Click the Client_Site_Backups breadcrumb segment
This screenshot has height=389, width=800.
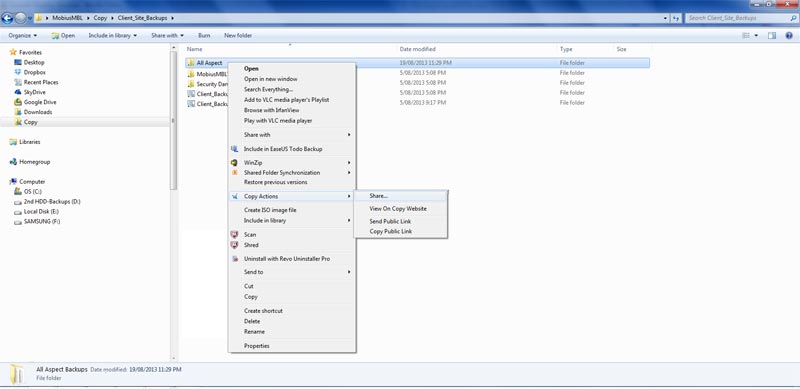point(142,18)
